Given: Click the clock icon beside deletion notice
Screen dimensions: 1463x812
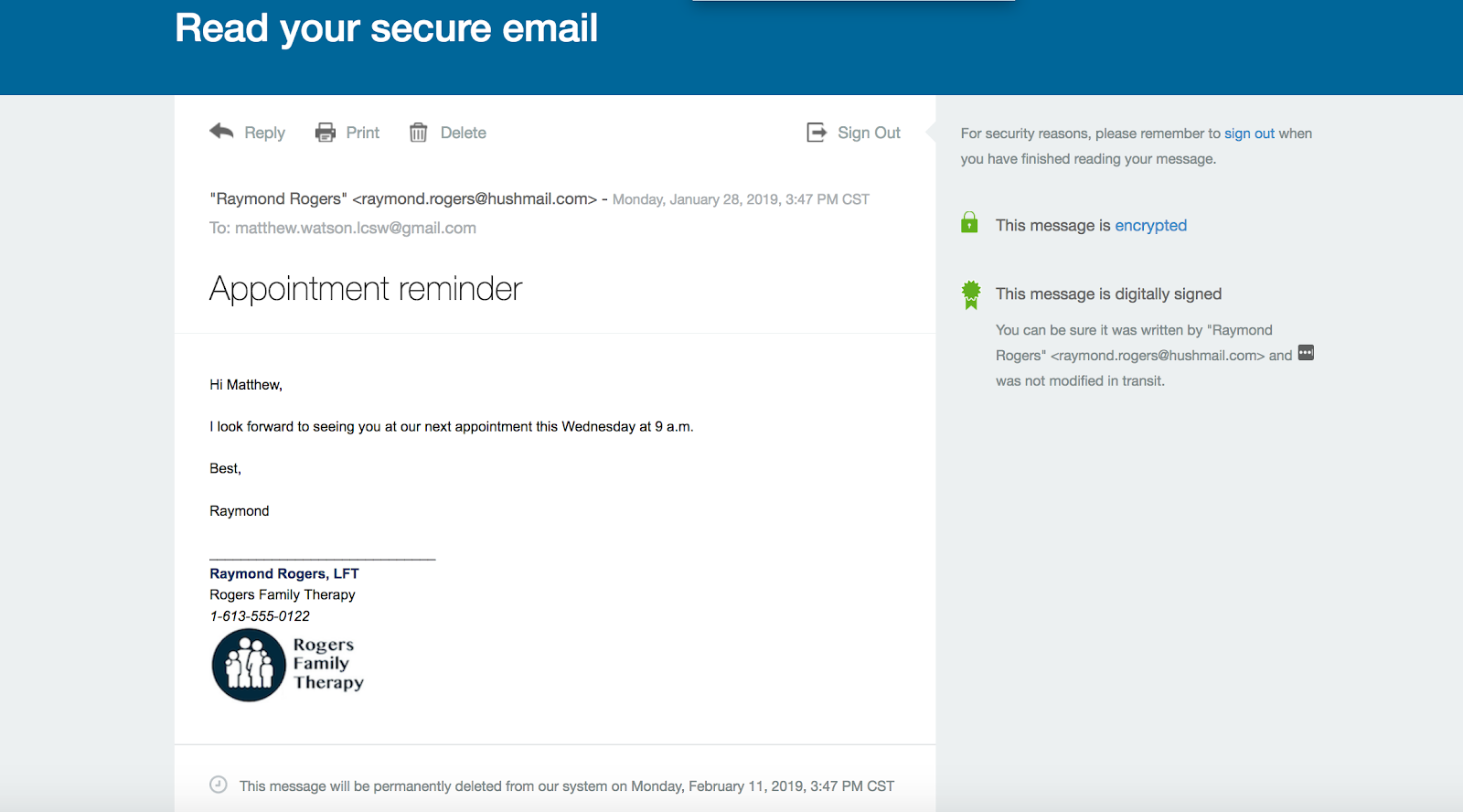Looking at the screenshot, I should pos(219,785).
